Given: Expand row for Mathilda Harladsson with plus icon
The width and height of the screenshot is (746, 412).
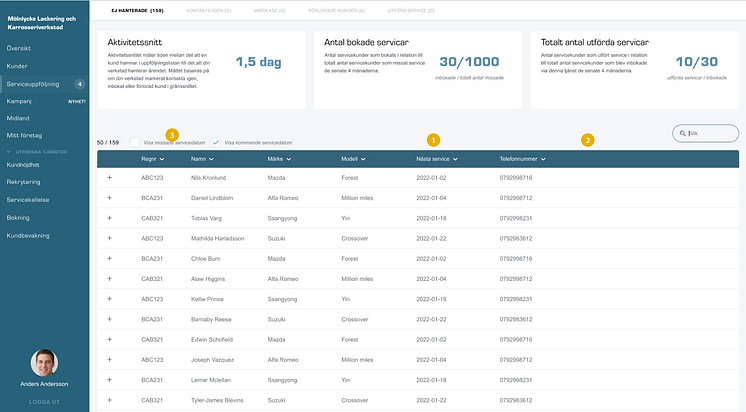Looking at the screenshot, I should coord(109,238).
